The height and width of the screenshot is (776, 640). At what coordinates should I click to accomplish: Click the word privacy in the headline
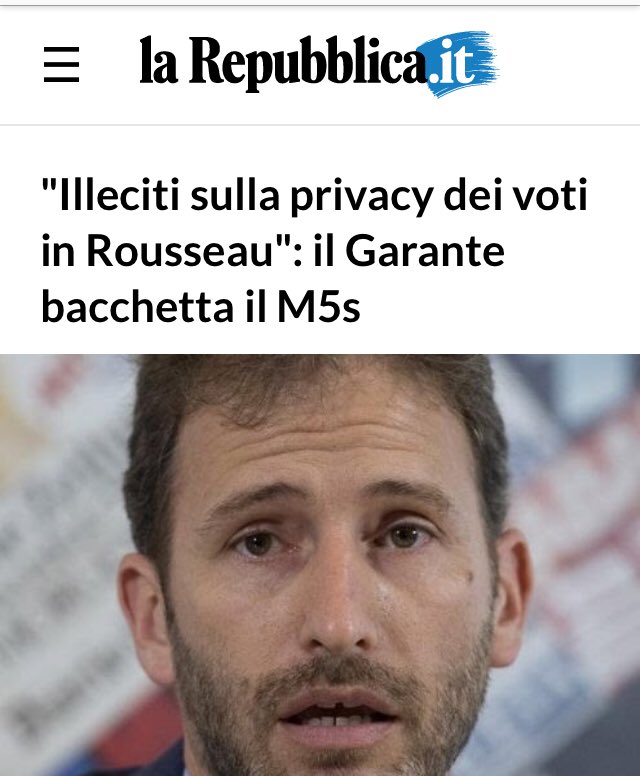pos(362,196)
